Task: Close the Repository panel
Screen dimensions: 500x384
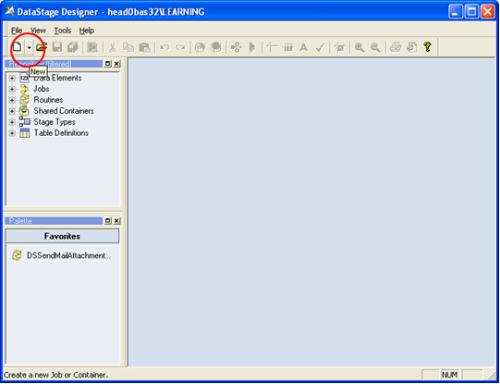Action: 117,64
